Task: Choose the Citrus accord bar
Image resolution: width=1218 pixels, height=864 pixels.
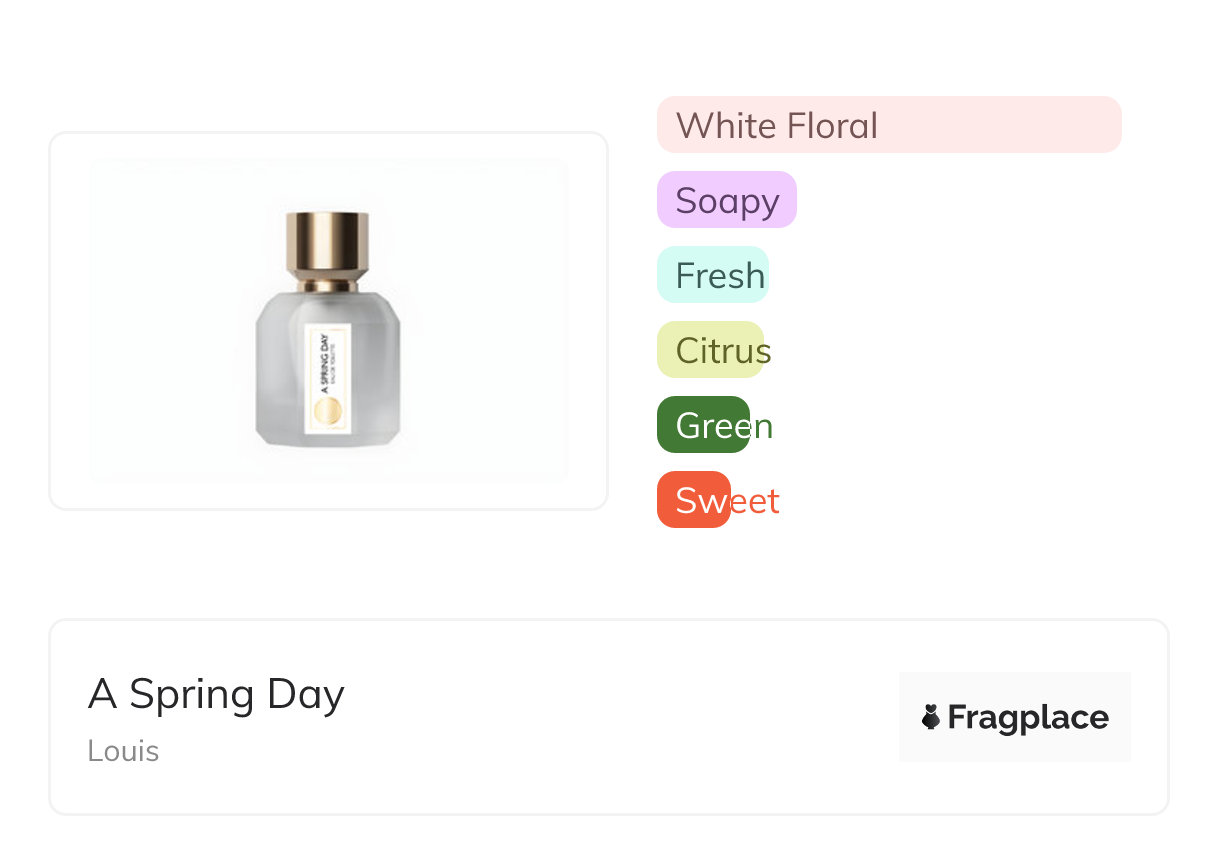Action: click(x=710, y=350)
